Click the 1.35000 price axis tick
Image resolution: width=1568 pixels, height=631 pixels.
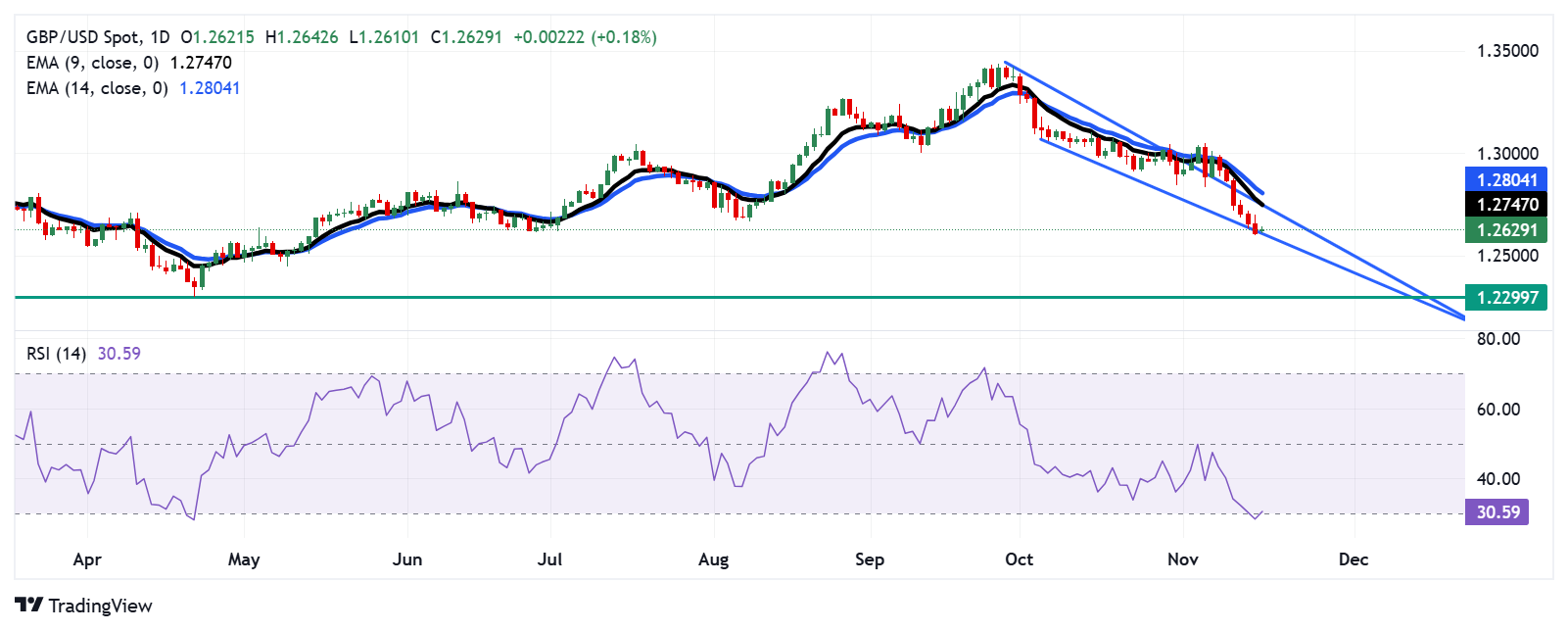(1507, 51)
